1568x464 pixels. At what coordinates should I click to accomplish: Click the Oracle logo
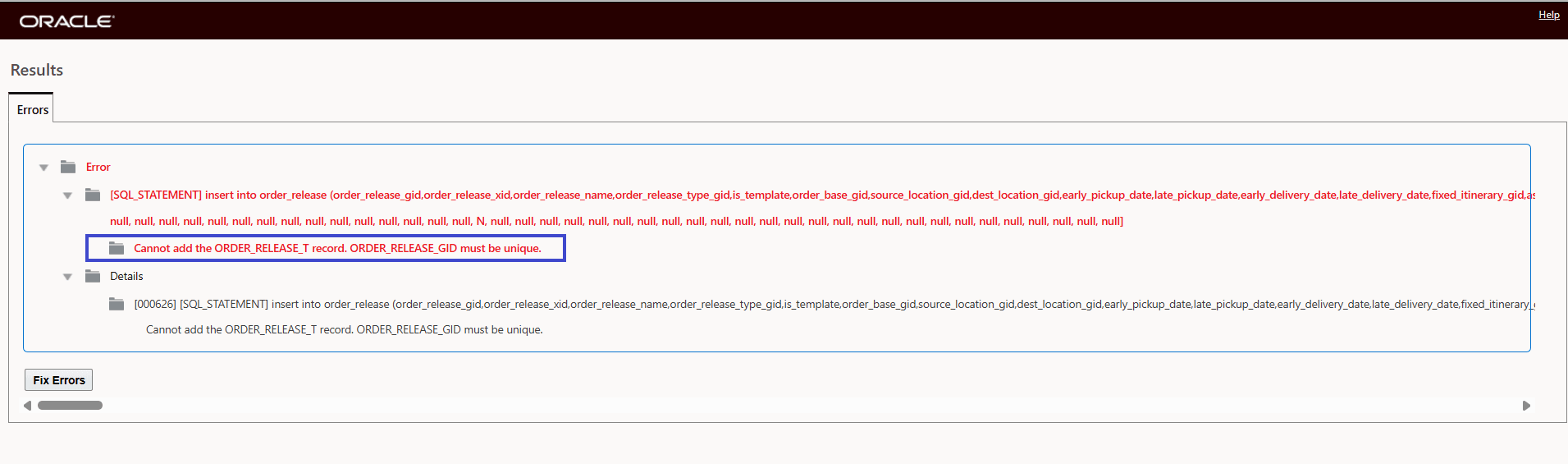point(66,21)
